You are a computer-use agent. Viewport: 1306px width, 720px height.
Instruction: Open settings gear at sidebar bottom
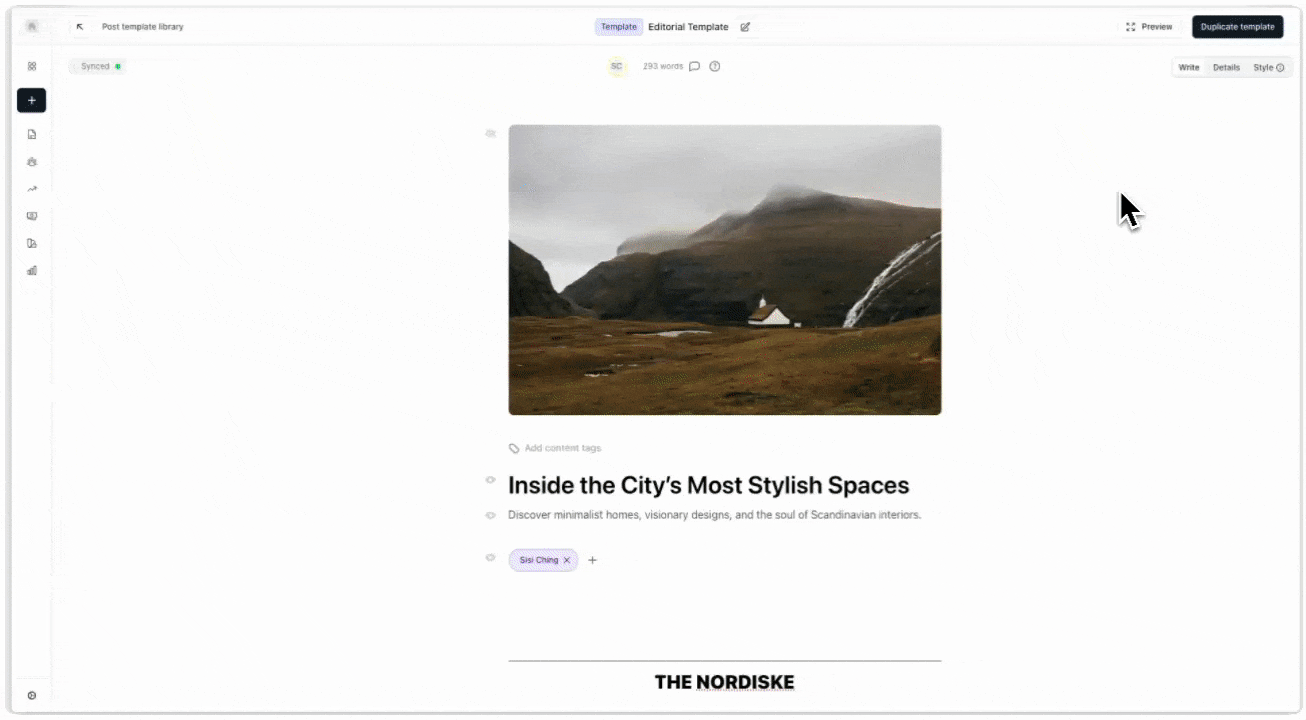pyautogui.click(x=32, y=695)
